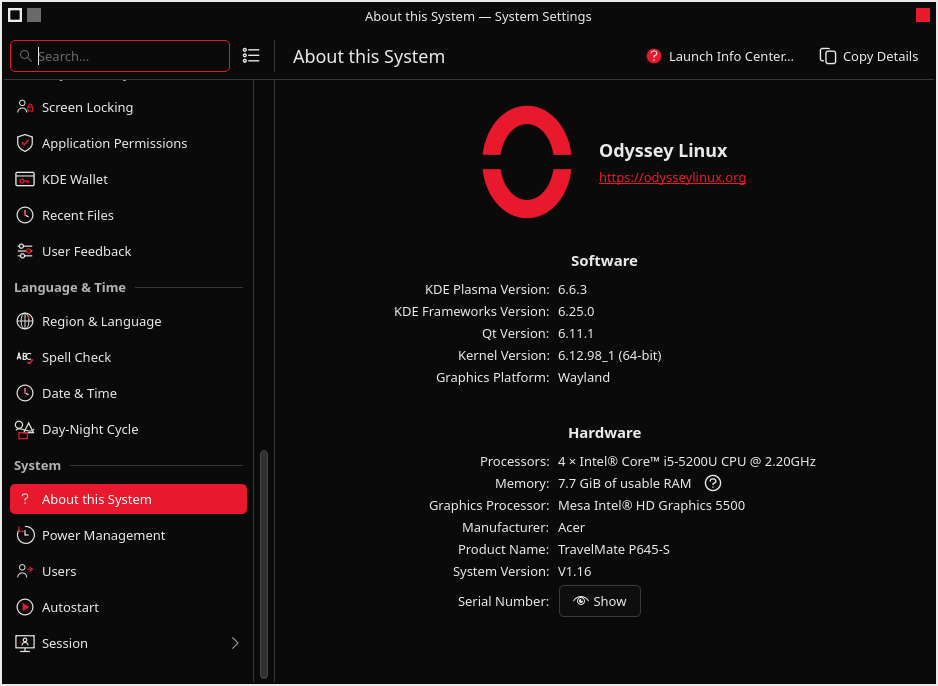
Task: Click the KDE Wallet icon
Action: [25, 179]
